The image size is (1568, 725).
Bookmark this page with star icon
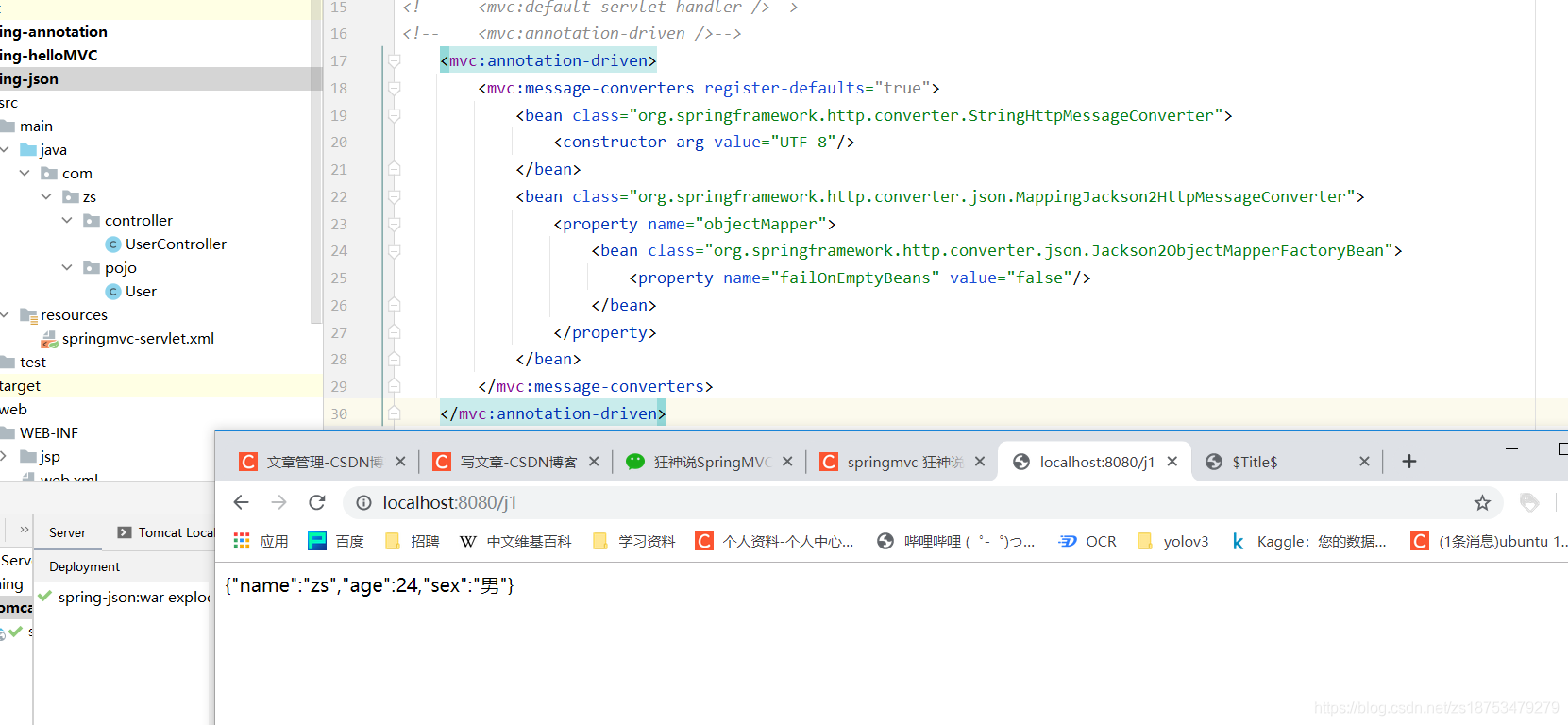[x=1482, y=503]
